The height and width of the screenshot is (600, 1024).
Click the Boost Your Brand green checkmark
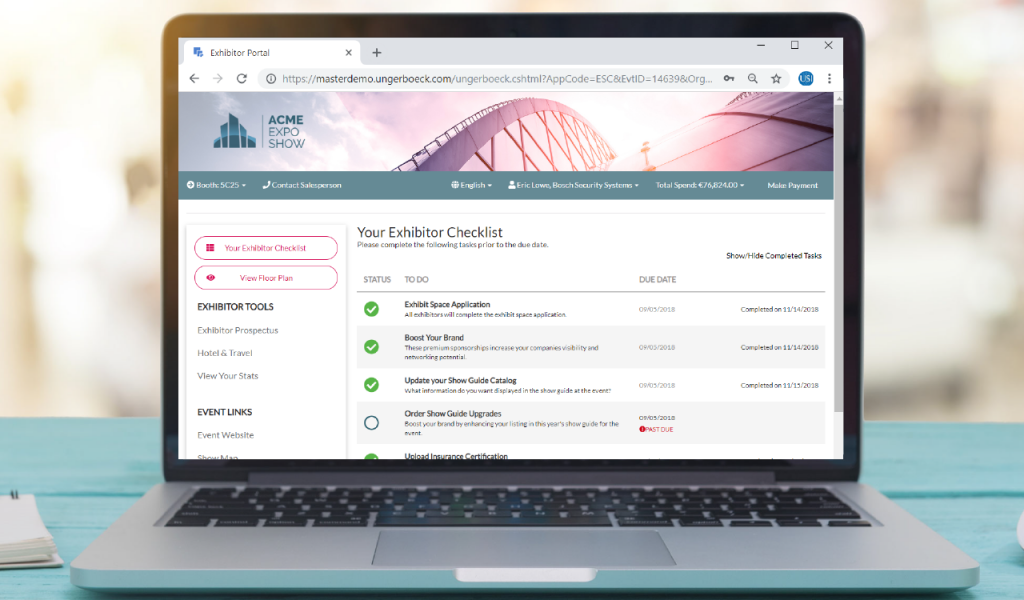(371, 347)
